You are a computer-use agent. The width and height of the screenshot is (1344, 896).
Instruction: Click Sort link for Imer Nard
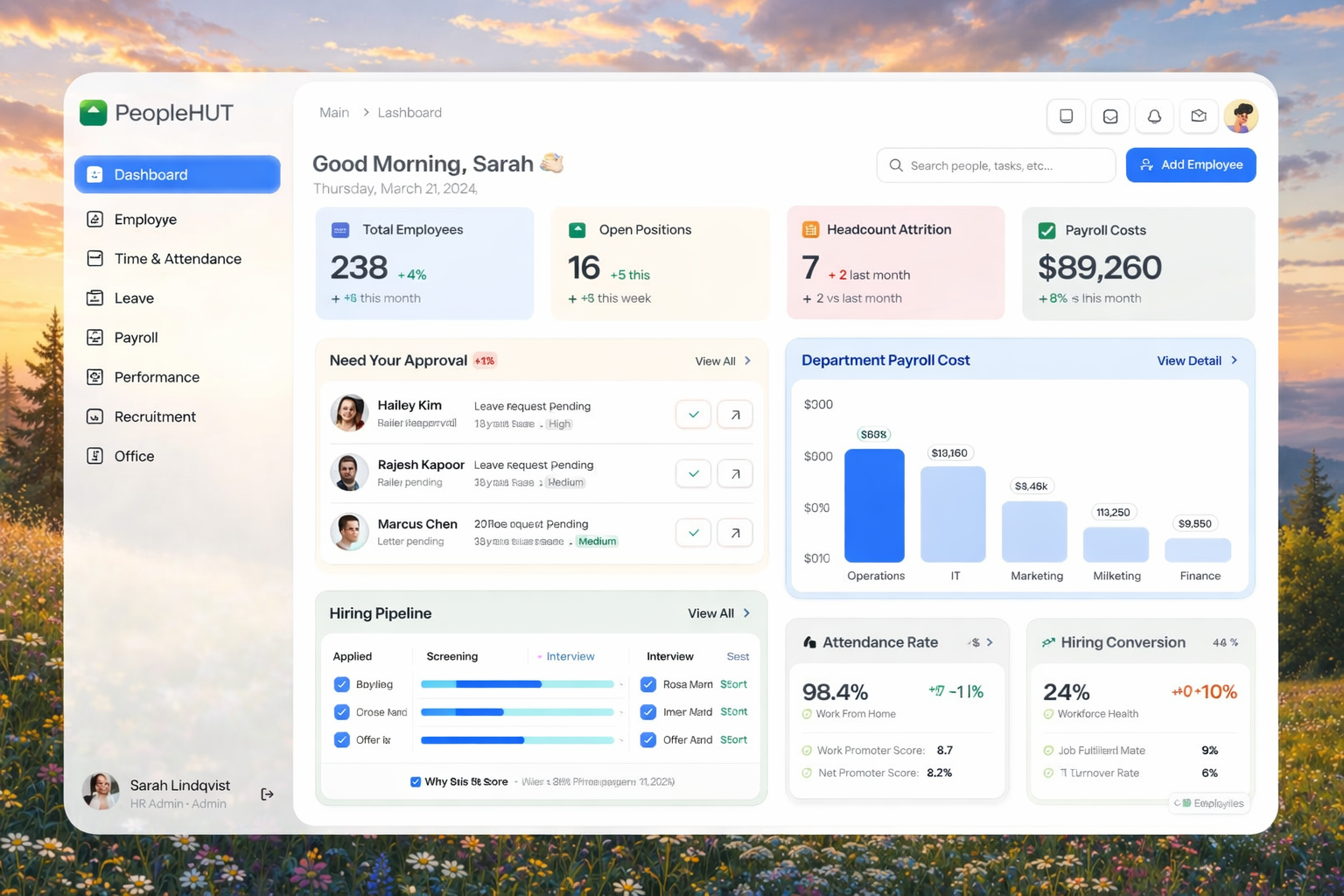coord(733,712)
